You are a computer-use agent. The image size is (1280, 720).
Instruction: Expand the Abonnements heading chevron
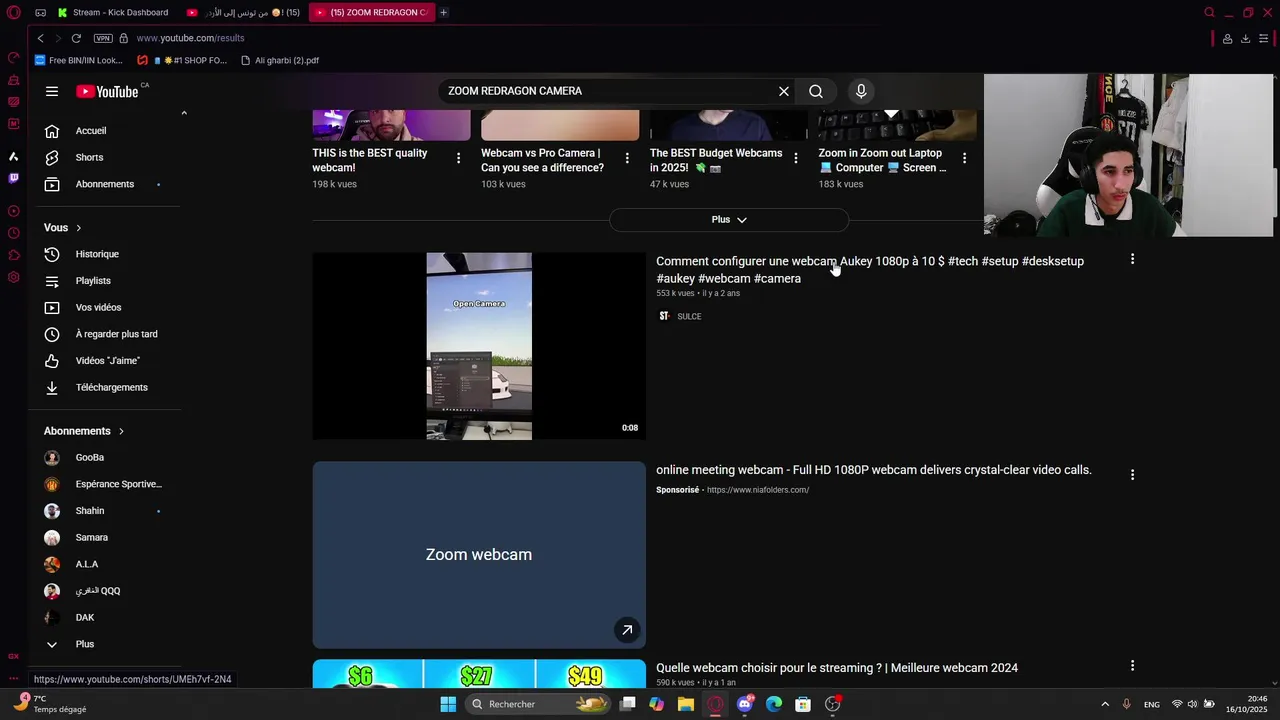click(x=121, y=431)
